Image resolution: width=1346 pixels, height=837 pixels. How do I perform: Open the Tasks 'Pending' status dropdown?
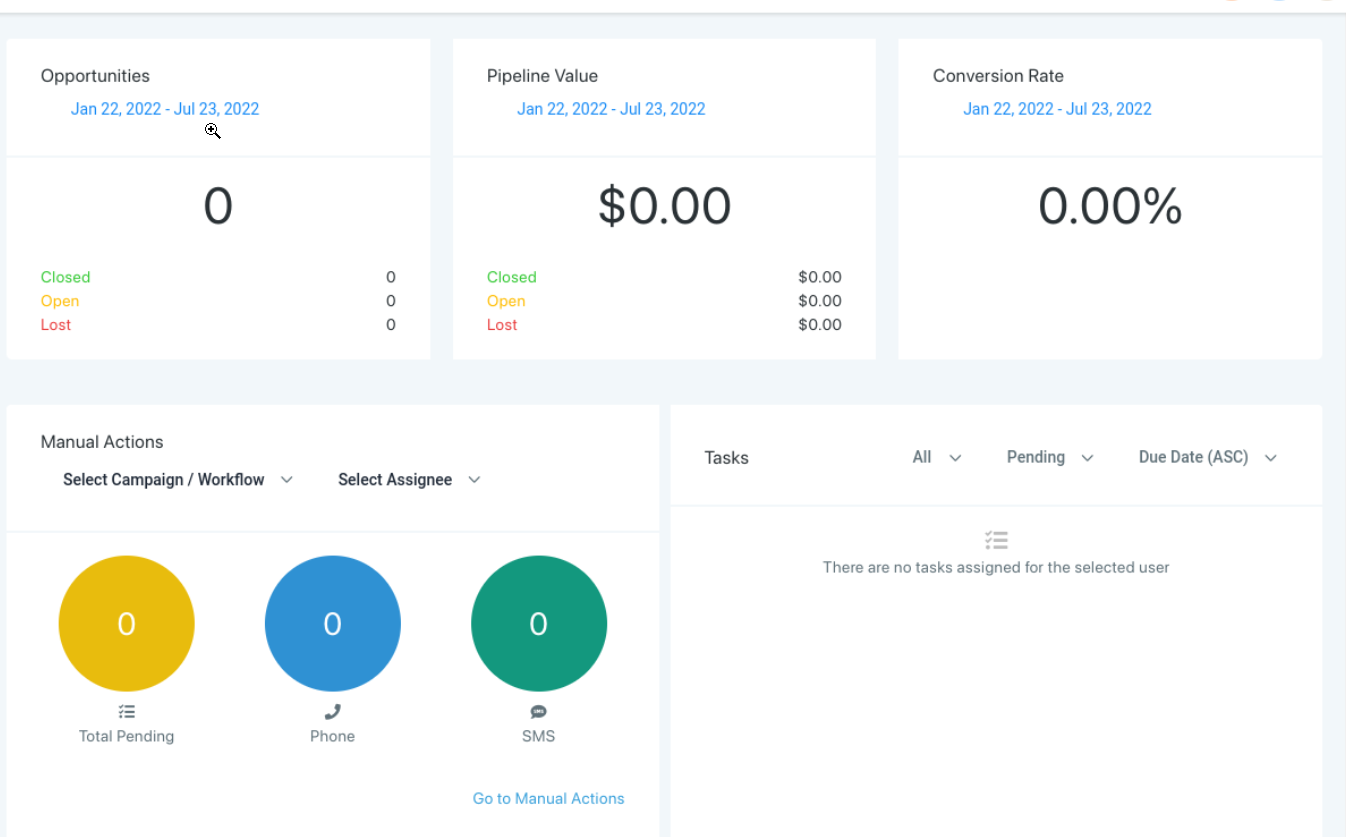coord(1050,457)
